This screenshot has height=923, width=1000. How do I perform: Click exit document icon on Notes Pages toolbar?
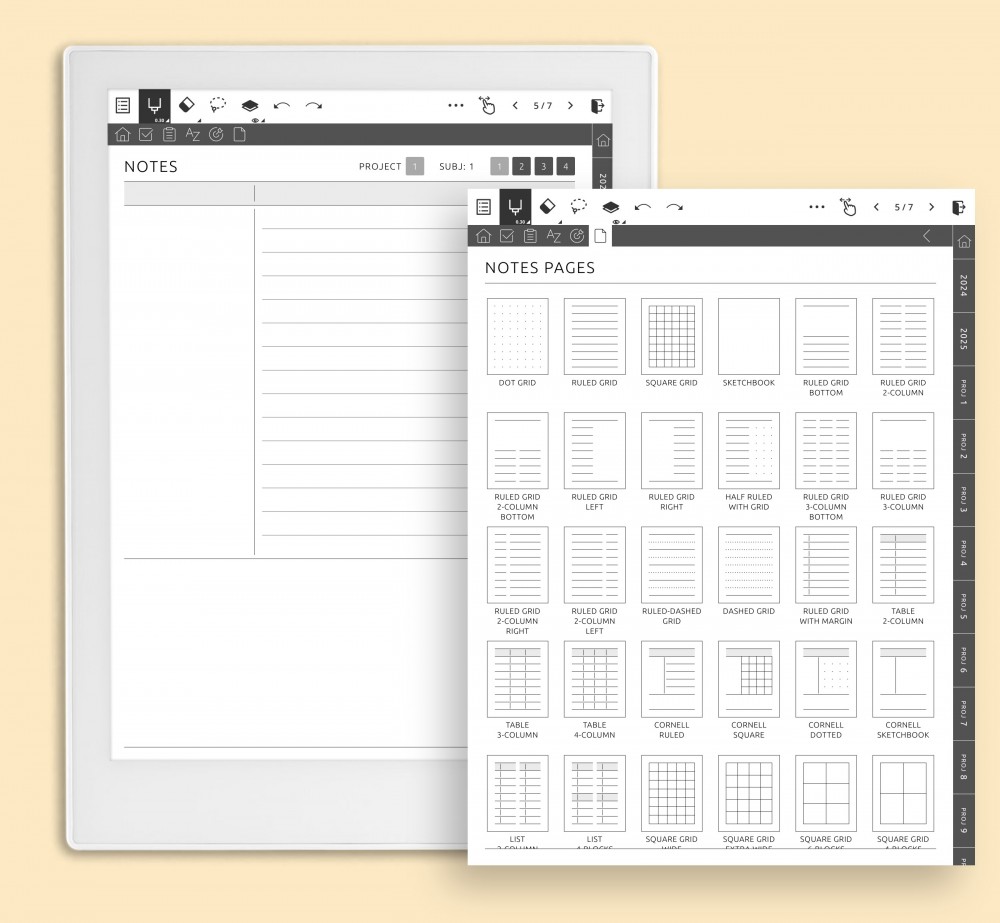(958, 207)
